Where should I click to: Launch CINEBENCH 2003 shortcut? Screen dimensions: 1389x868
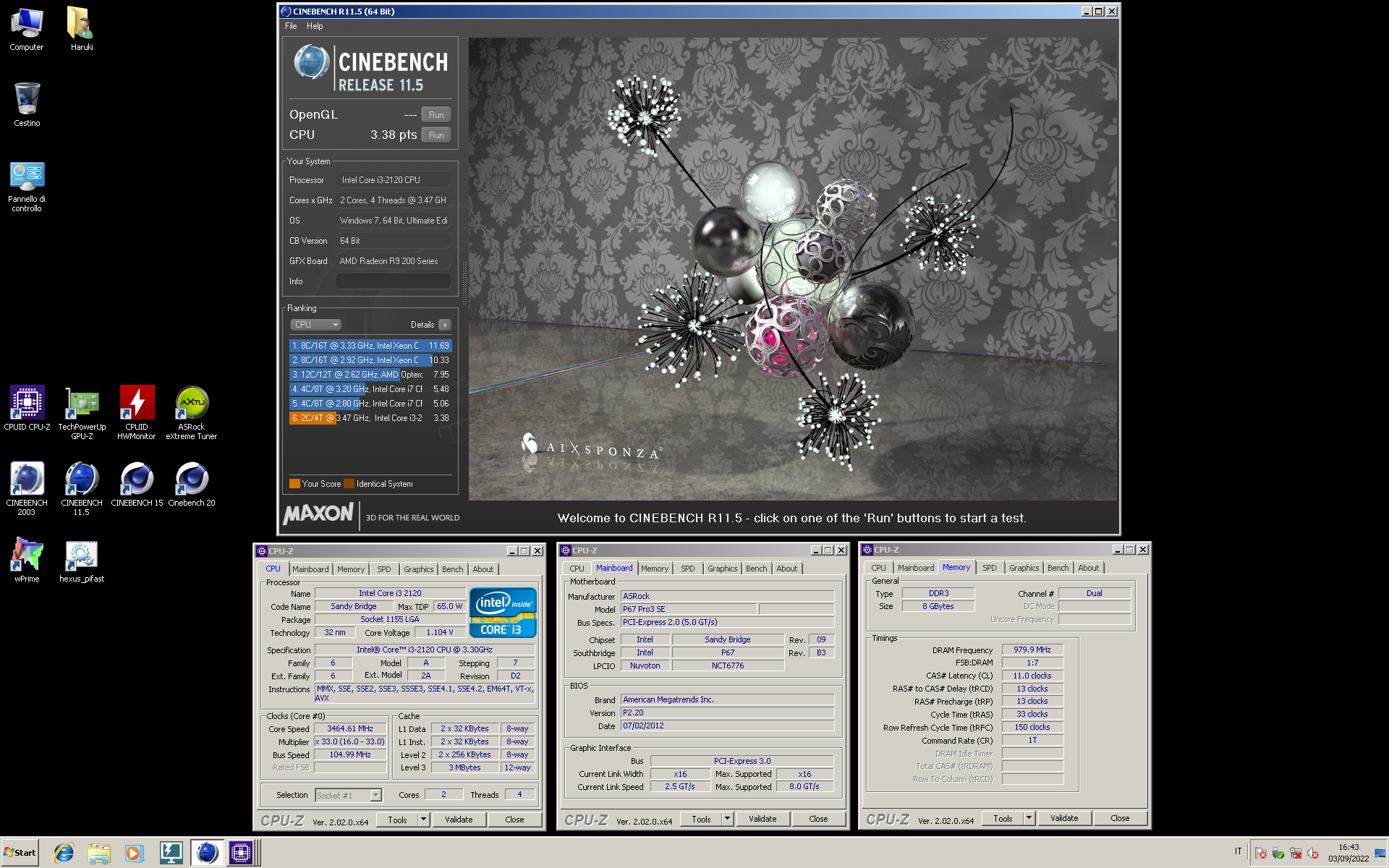(27, 488)
